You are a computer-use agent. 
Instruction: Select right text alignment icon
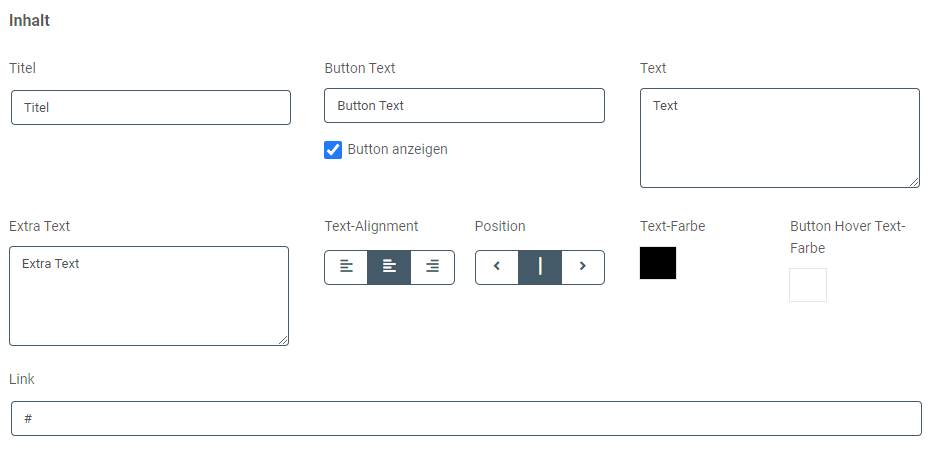pos(432,267)
